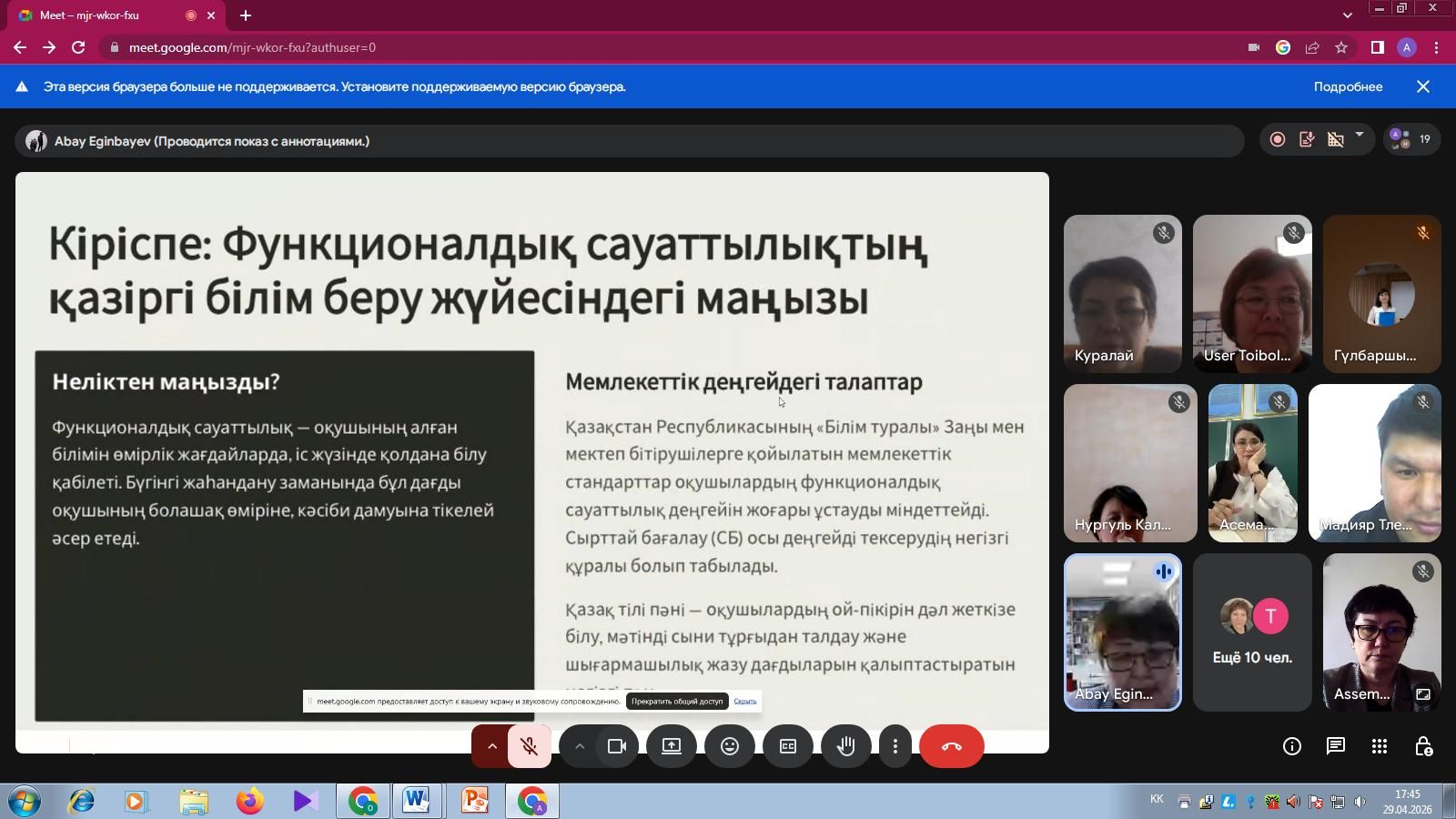
Task: Open meeting details info icon
Action: [x=1291, y=746]
